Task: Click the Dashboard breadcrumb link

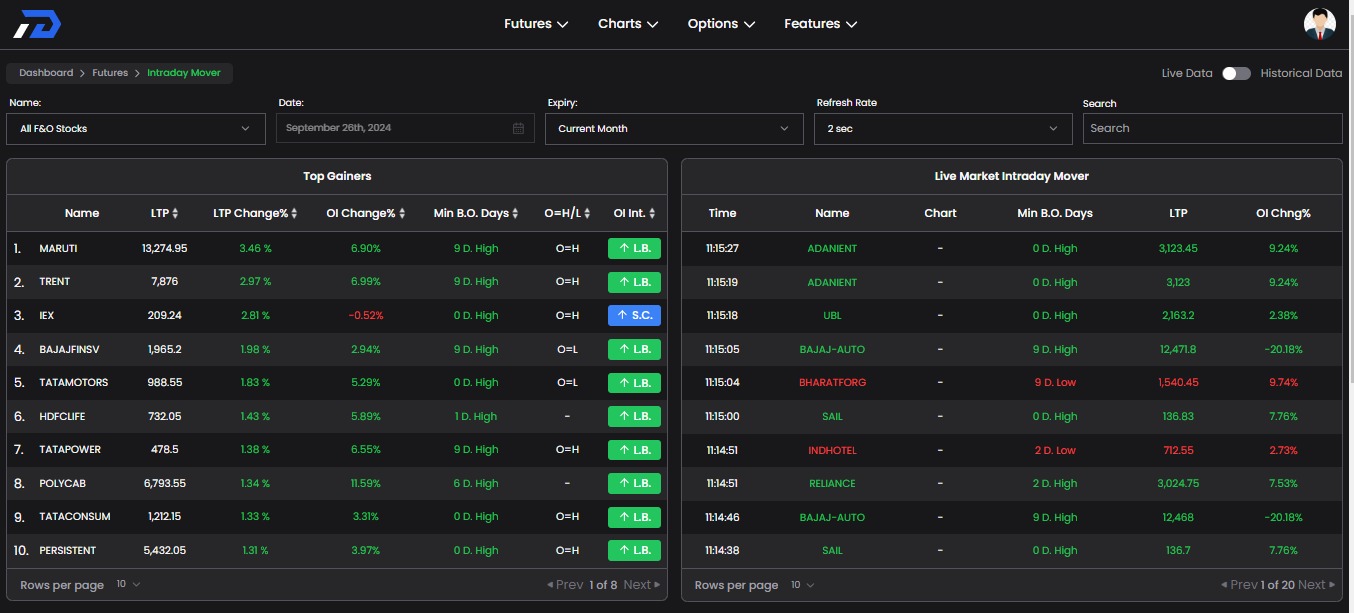Action: 46,73
